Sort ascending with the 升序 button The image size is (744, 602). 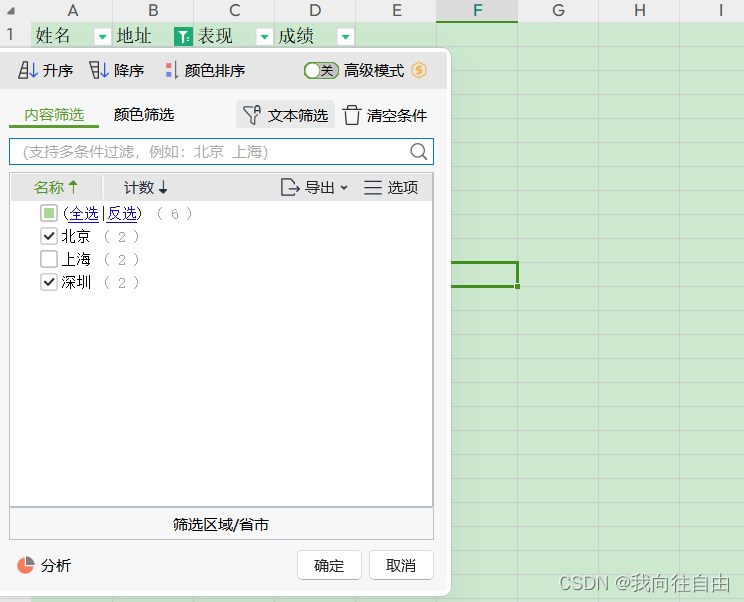point(45,71)
